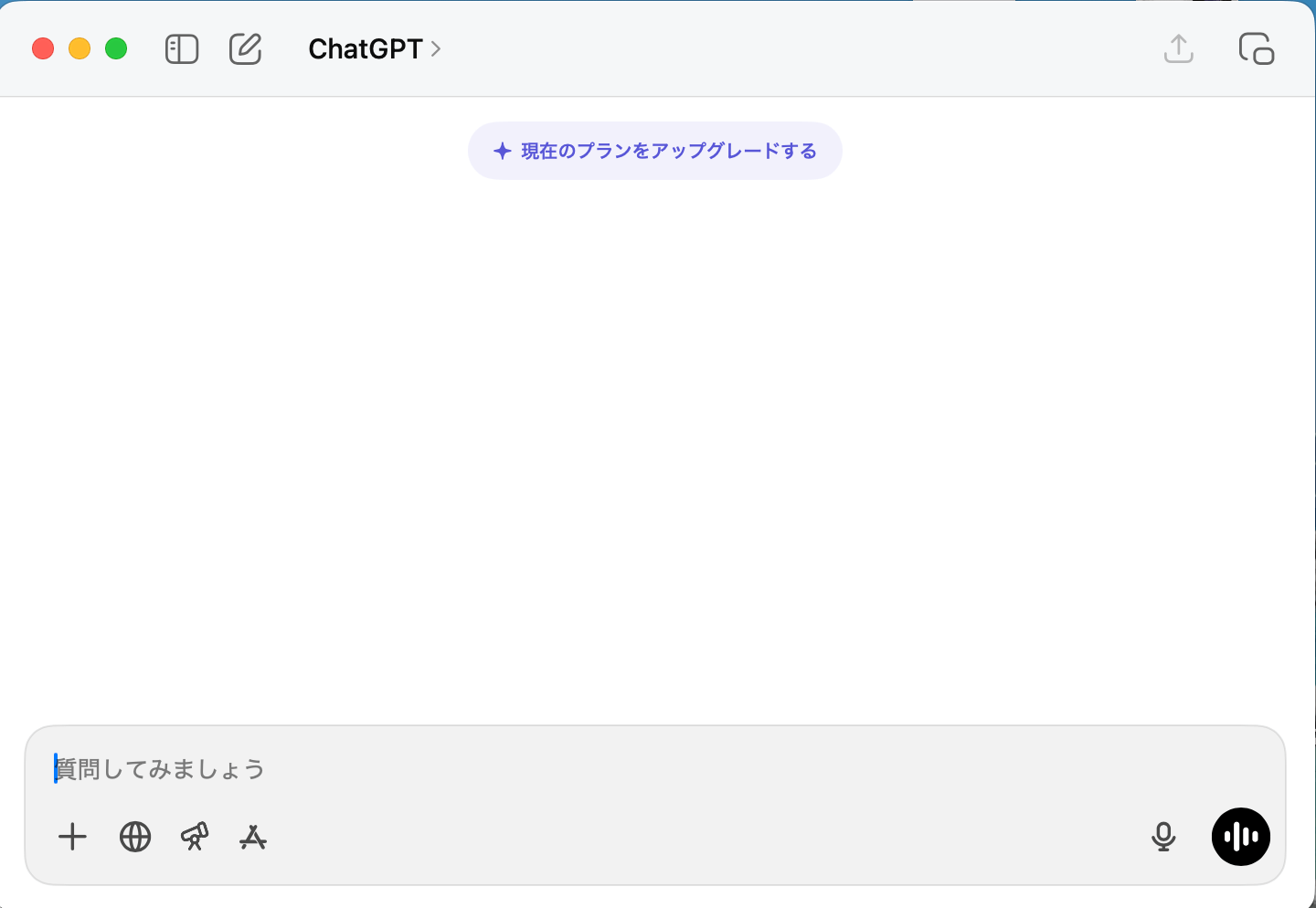This screenshot has width=1316, height=908.
Task: Launch voice mode with black waveform button
Action: 1240,837
